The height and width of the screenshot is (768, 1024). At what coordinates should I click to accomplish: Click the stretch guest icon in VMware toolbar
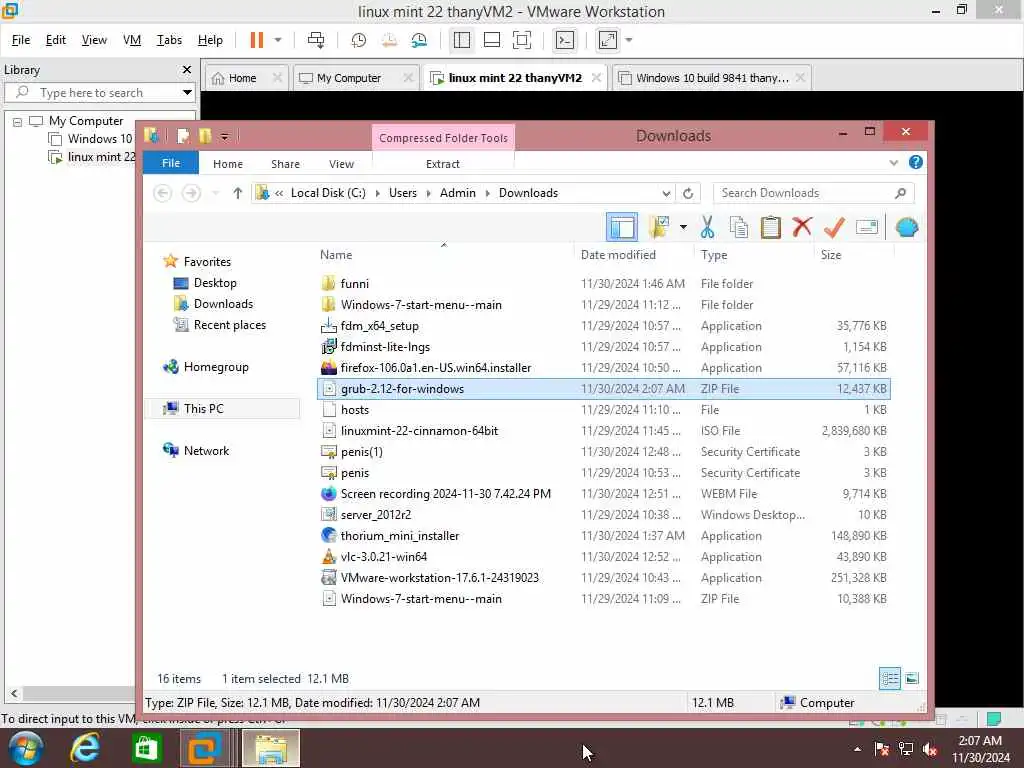coord(608,40)
